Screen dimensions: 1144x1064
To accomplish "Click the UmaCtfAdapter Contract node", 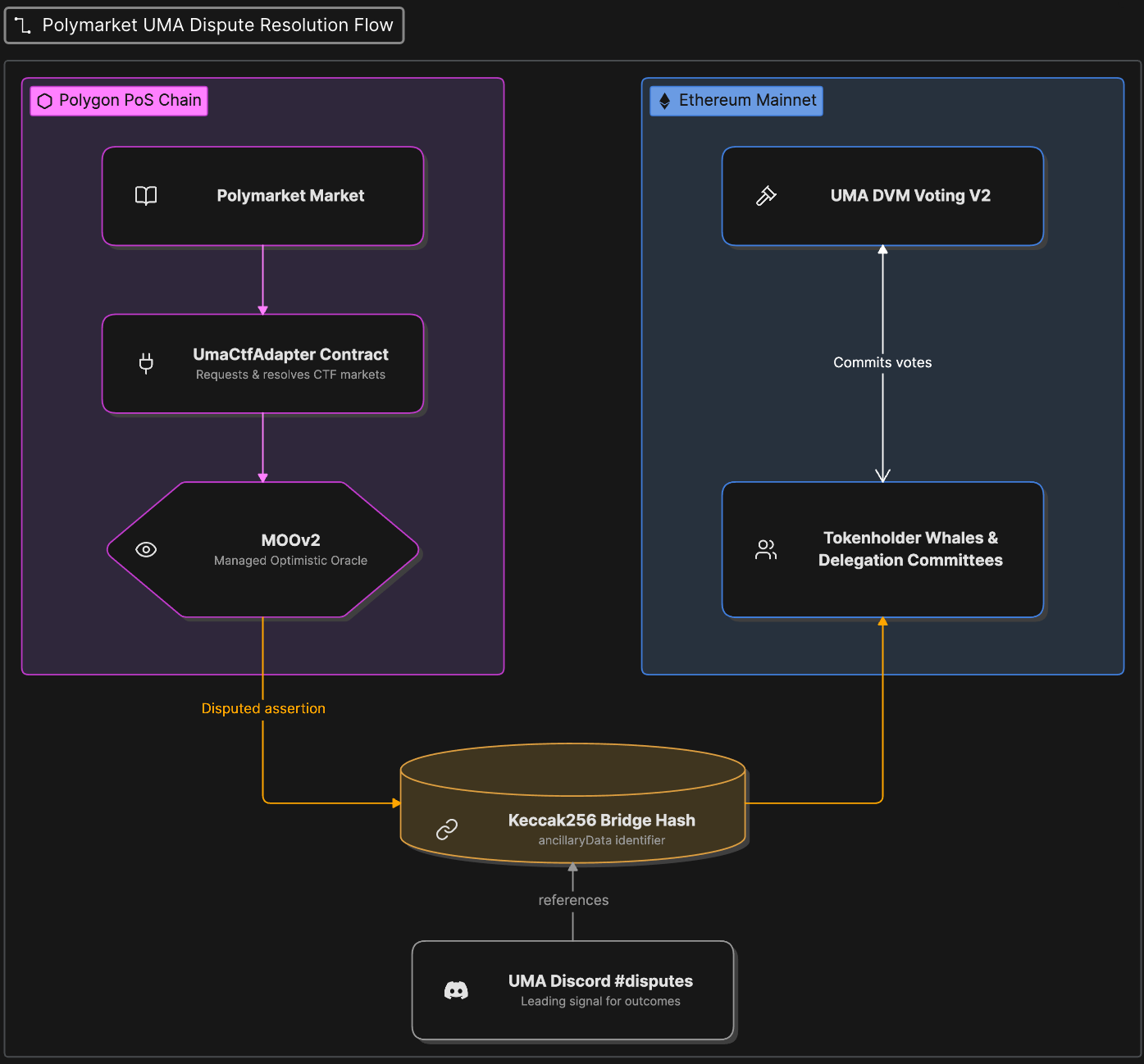I will coord(263,364).
